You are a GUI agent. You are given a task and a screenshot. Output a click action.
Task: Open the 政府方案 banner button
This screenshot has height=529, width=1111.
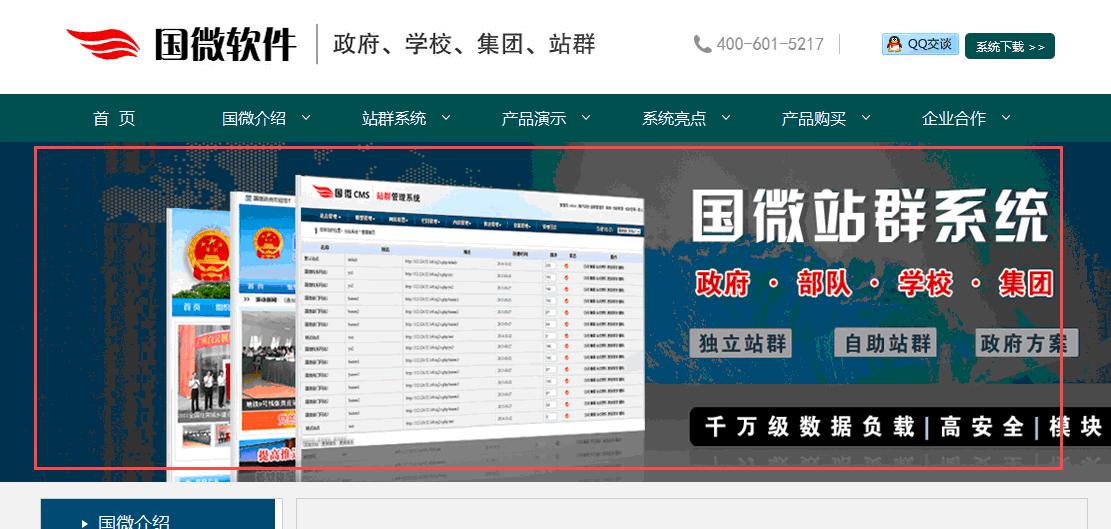point(1028,344)
